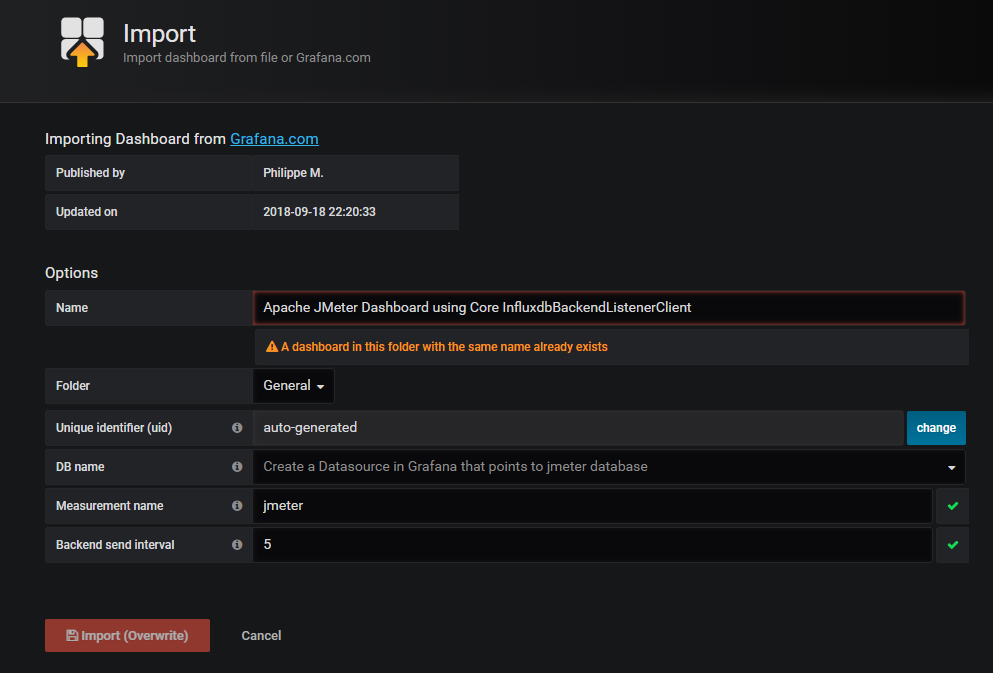Click info icon beside Unique identifier (uid)

pos(237,428)
